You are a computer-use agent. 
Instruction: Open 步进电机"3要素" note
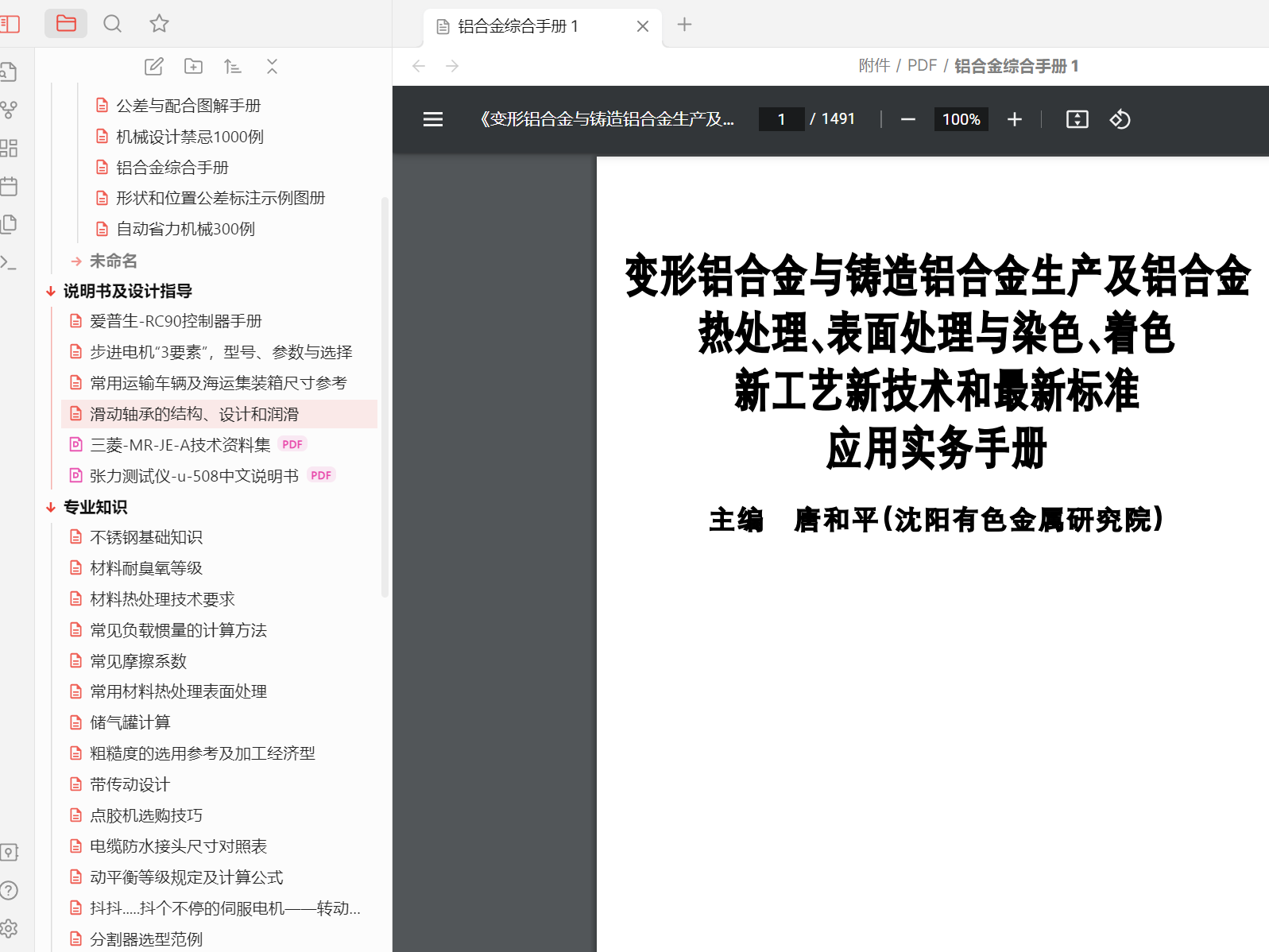click(x=221, y=352)
